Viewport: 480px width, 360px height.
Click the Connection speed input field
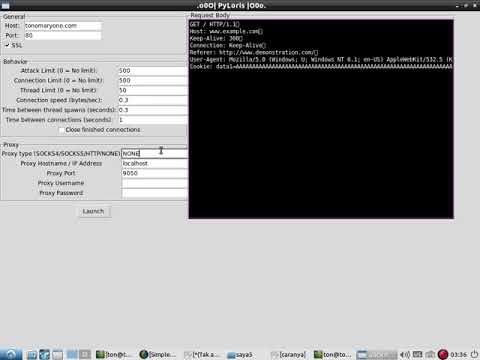pos(153,100)
